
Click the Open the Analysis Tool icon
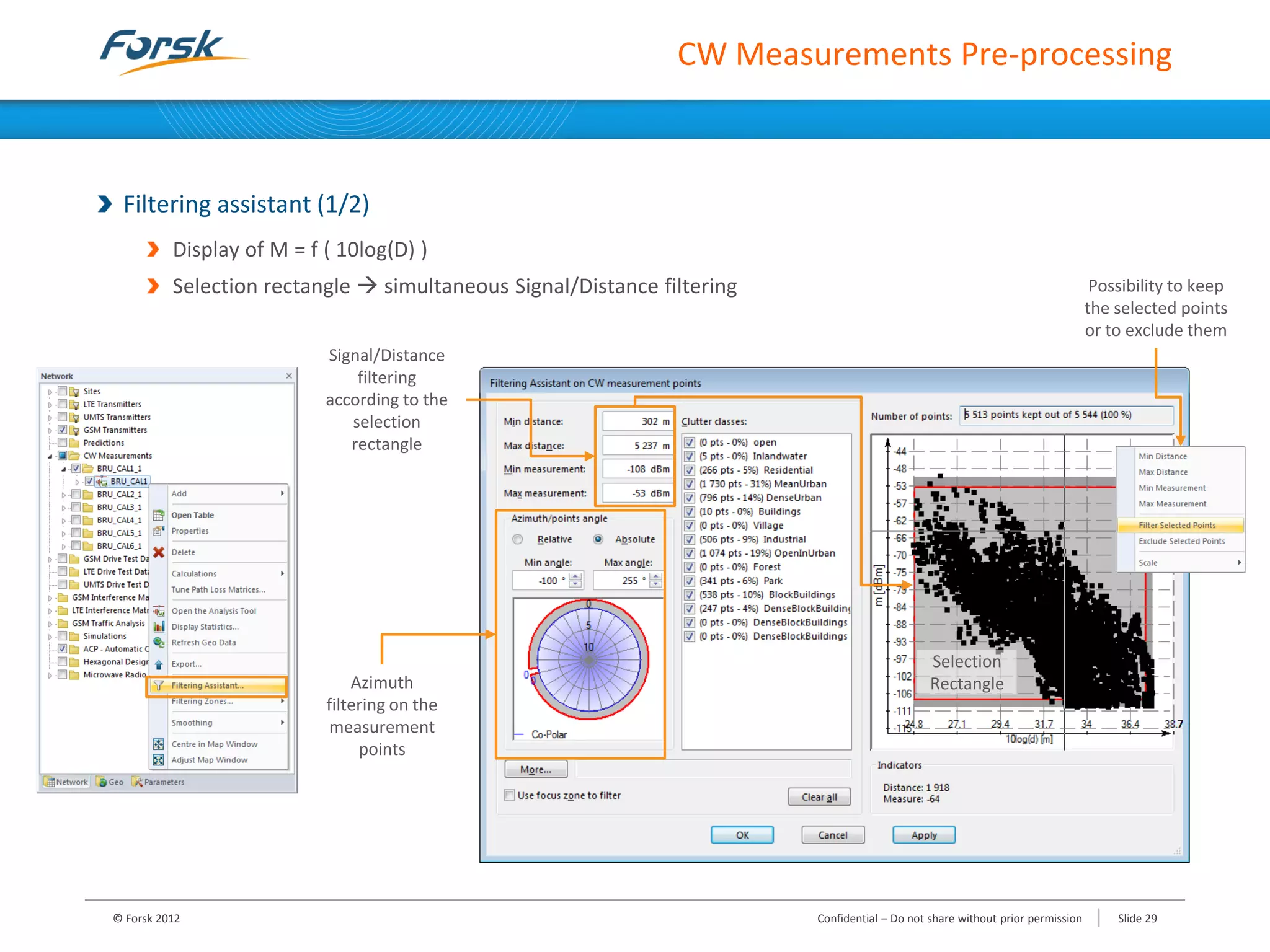159,611
